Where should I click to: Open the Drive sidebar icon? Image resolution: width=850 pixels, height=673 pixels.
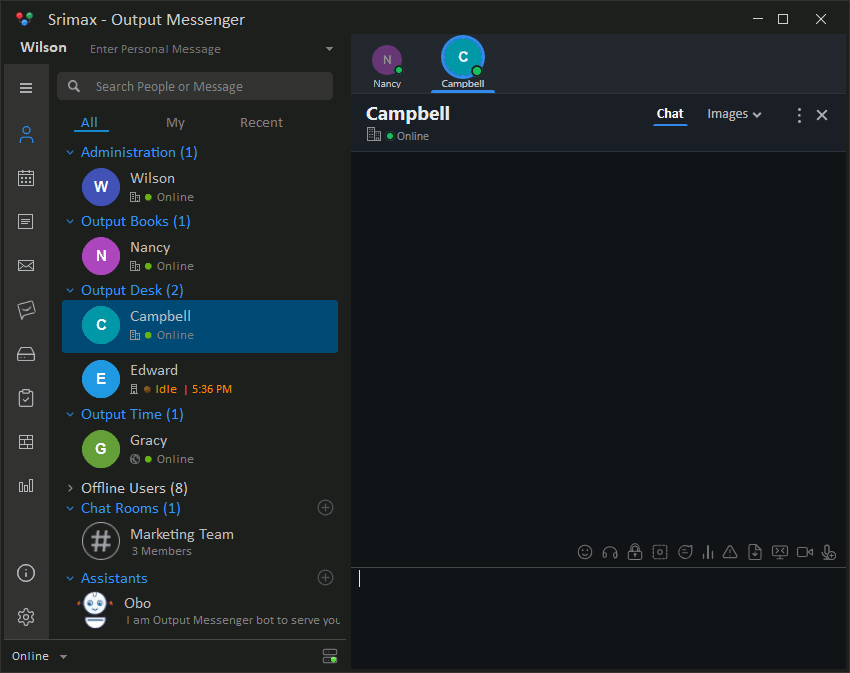pos(25,354)
